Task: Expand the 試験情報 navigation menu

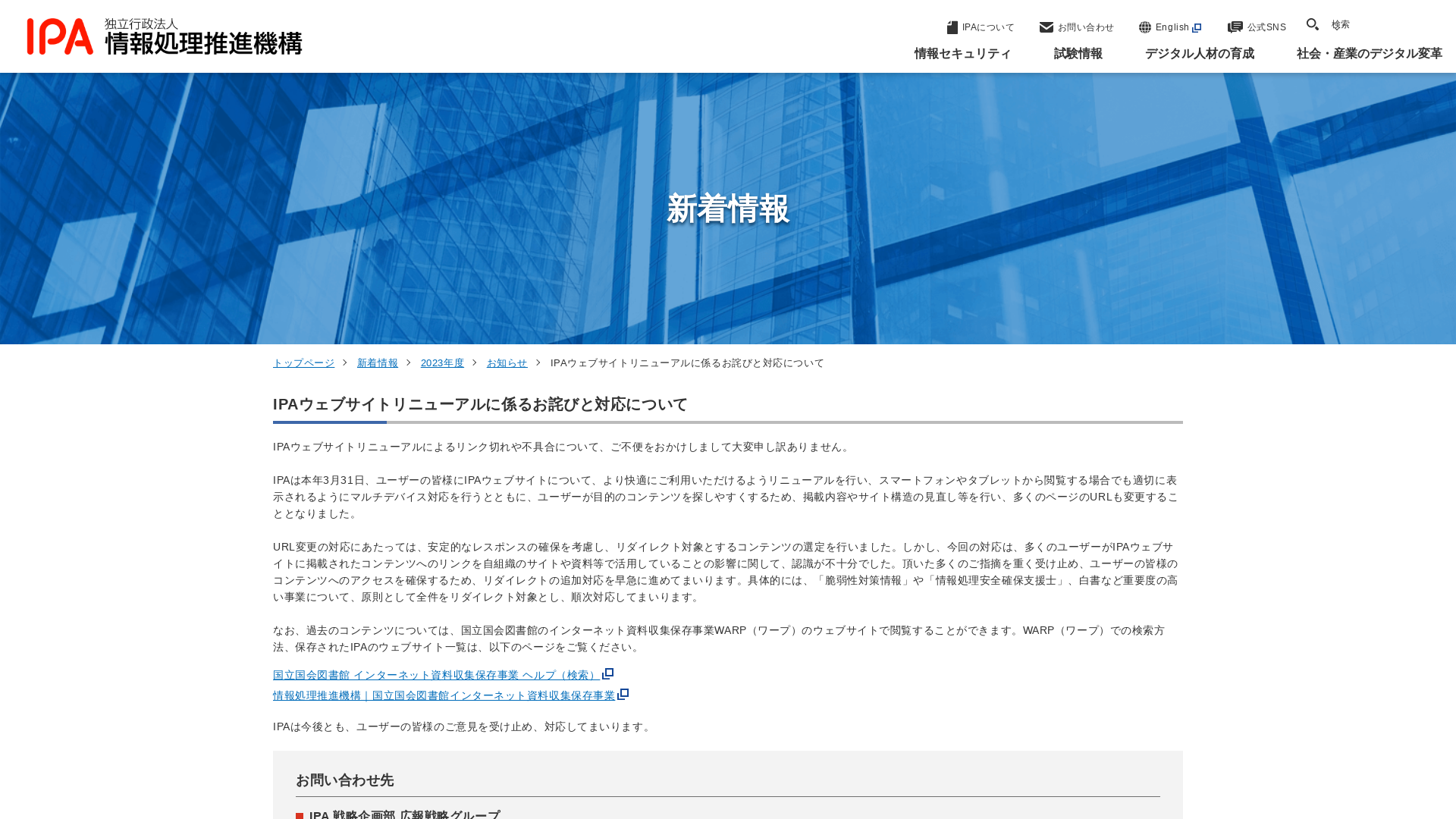Action: click(1078, 53)
